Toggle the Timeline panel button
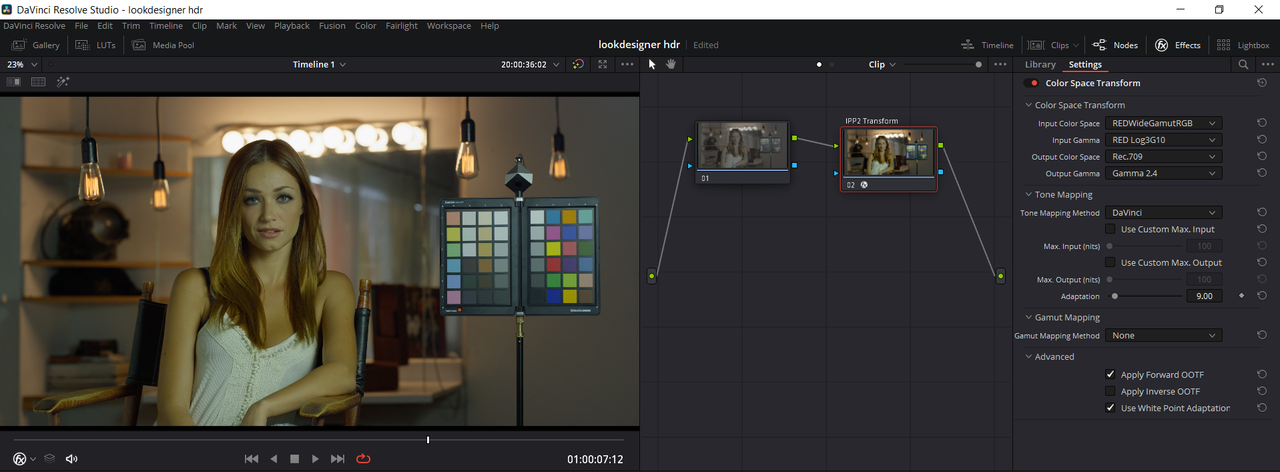 point(987,45)
